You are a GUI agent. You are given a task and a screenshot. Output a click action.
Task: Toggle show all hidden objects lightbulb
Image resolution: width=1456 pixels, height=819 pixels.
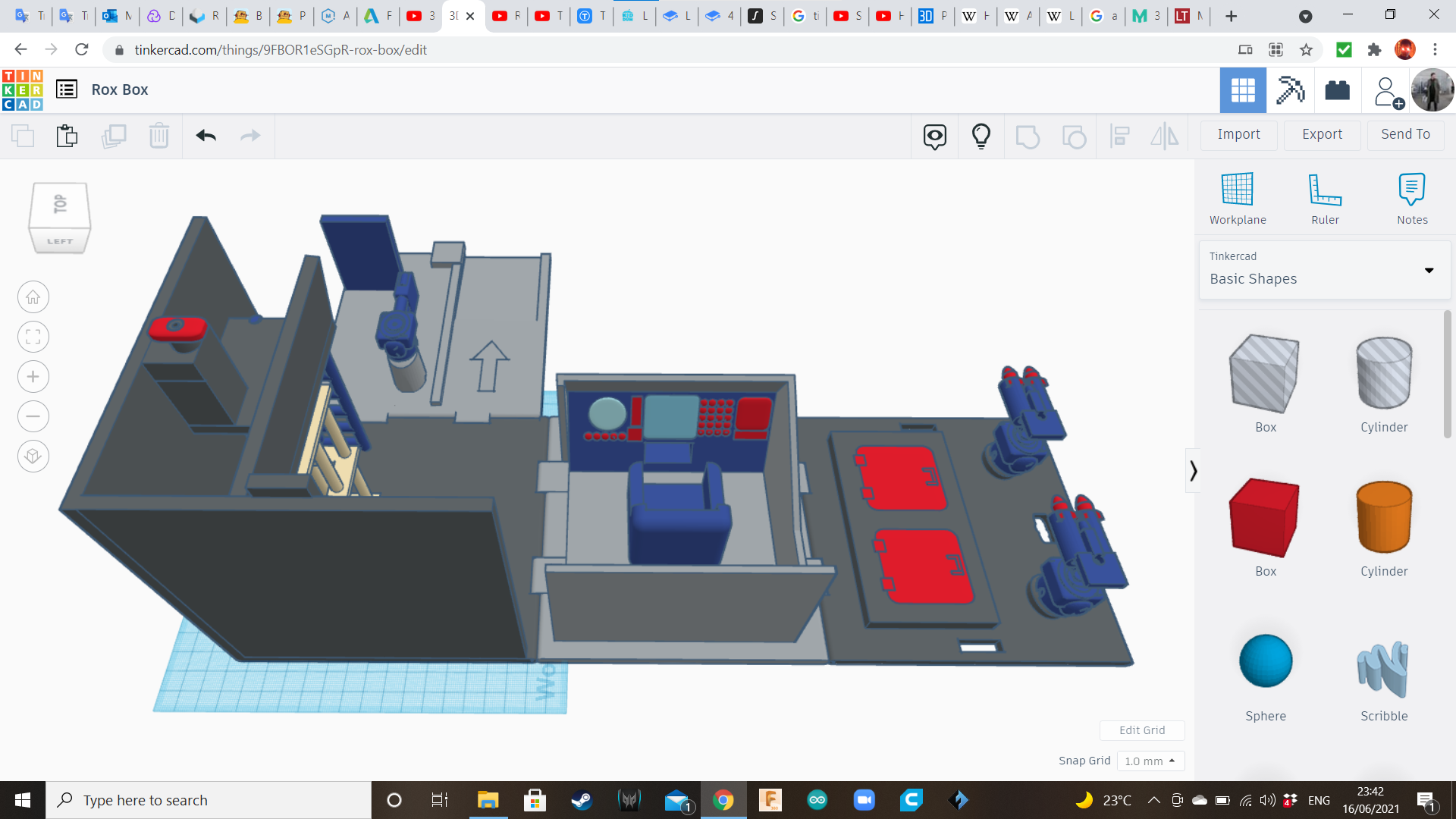pos(981,136)
